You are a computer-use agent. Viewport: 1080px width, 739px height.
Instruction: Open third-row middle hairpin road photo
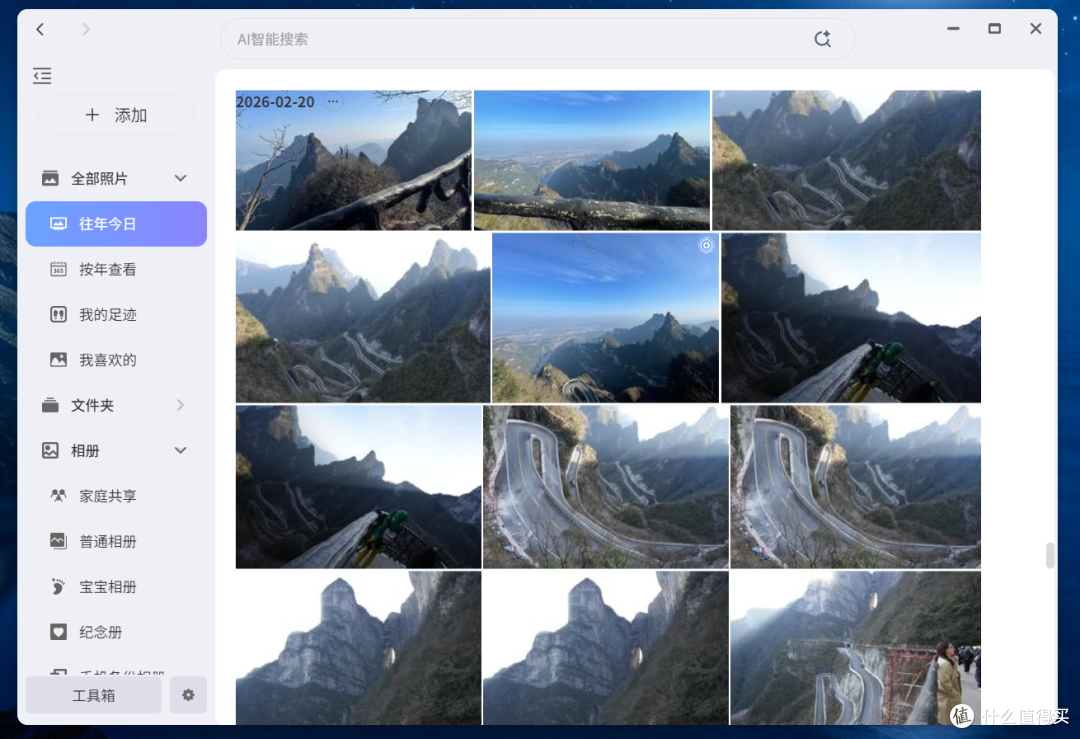605,487
